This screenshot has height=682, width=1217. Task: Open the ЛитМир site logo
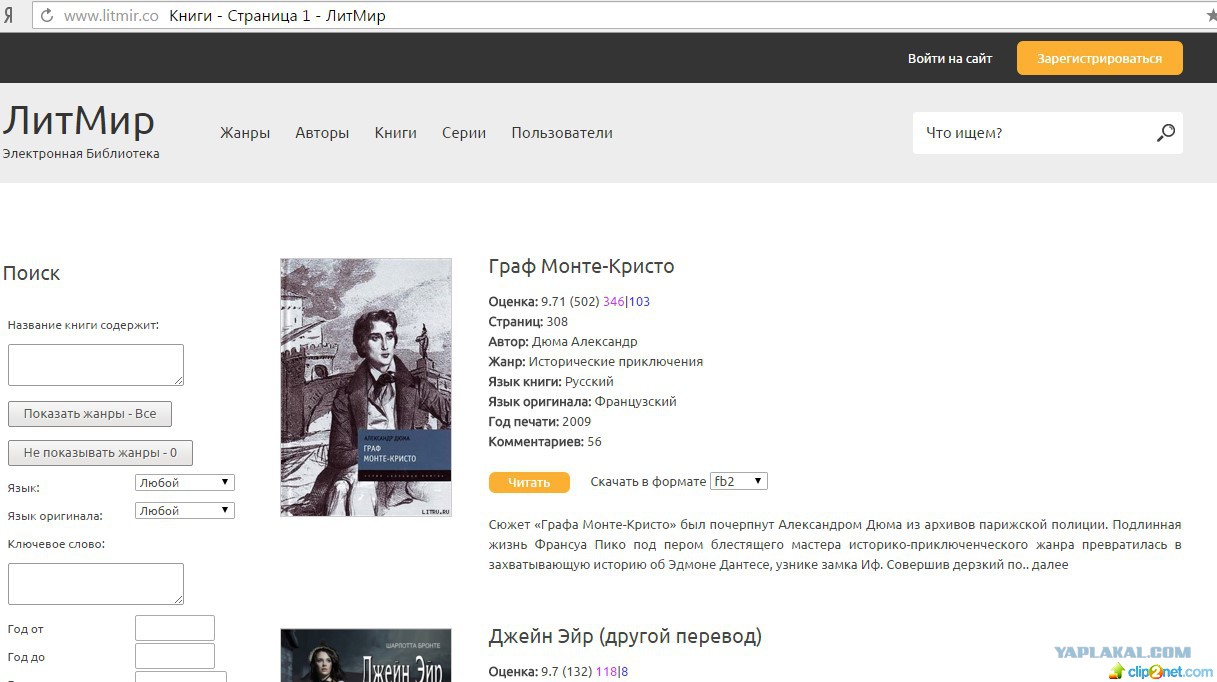coord(79,122)
